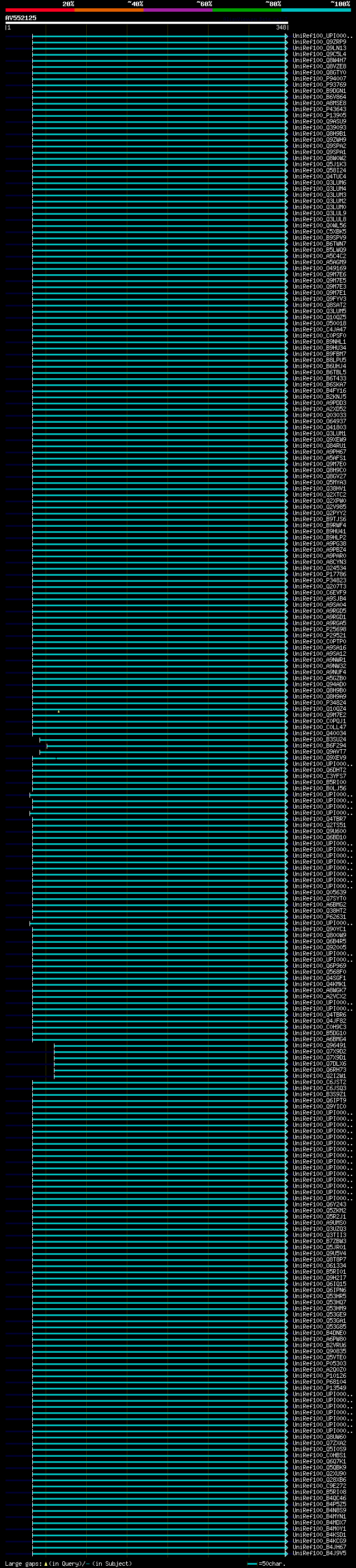356x1568 pixels.
Task: Select the UniRef100_P13905 label
Action: 319,116
